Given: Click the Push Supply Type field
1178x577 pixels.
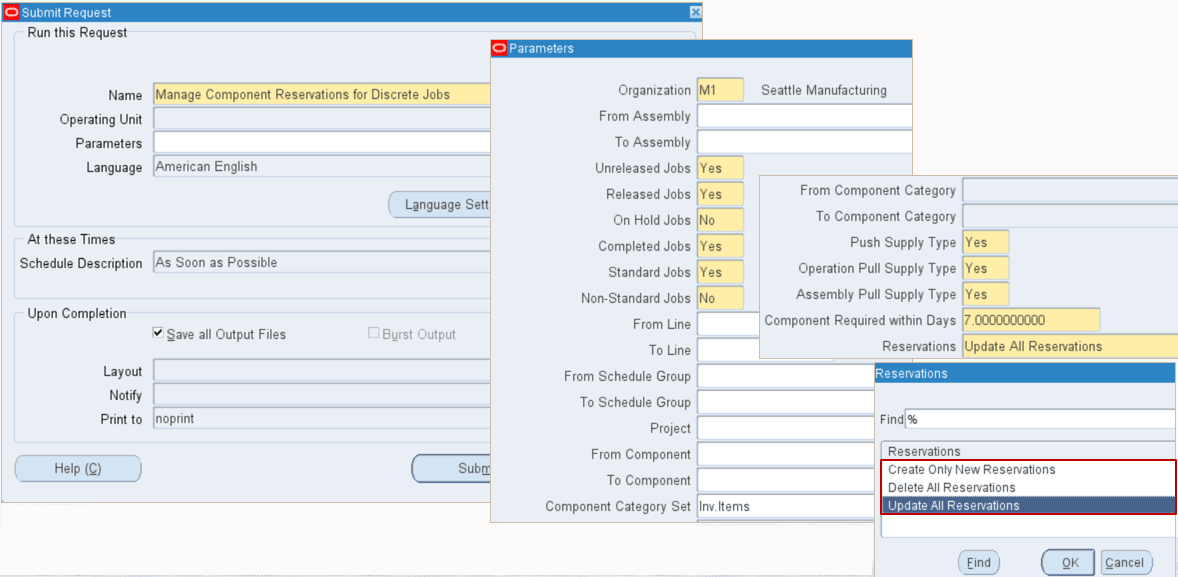Looking at the screenshot, I should click(x=986, y=243).
